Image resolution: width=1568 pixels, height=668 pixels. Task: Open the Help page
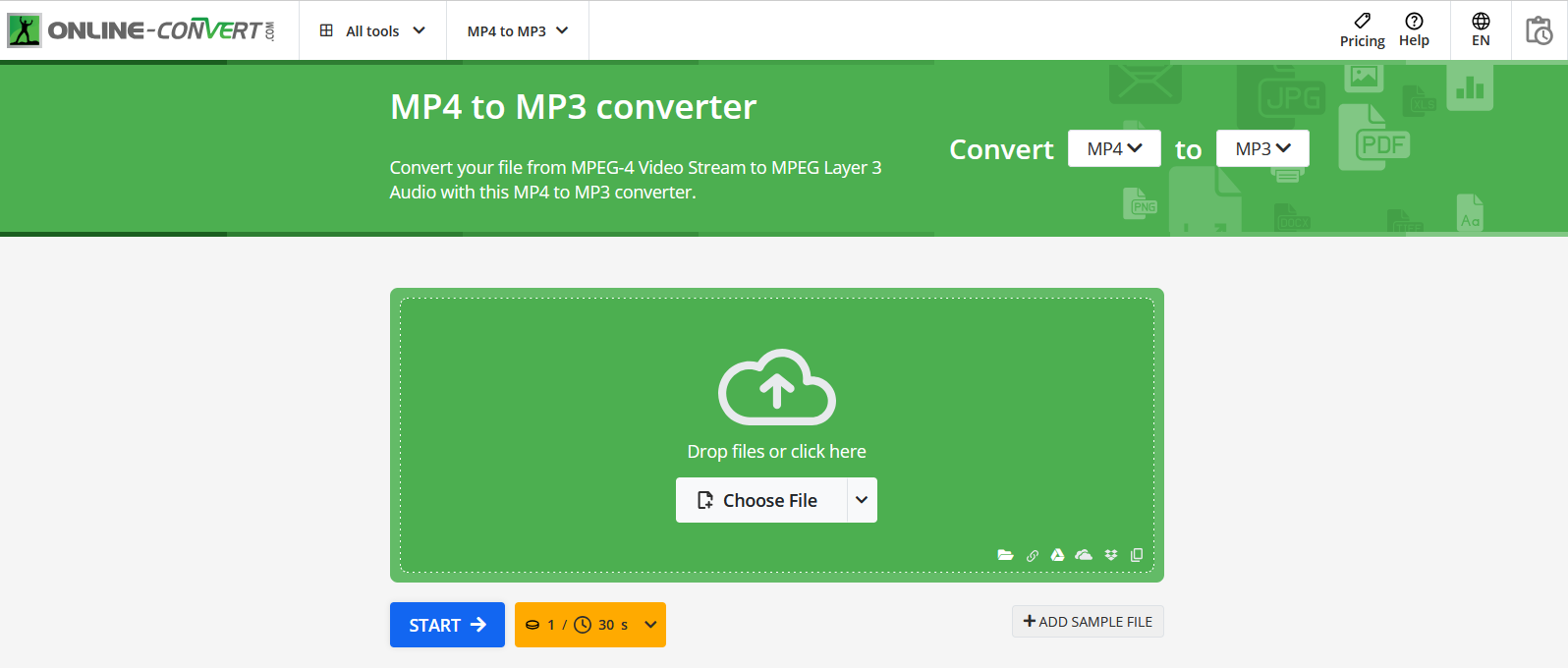click(1414, 30)
